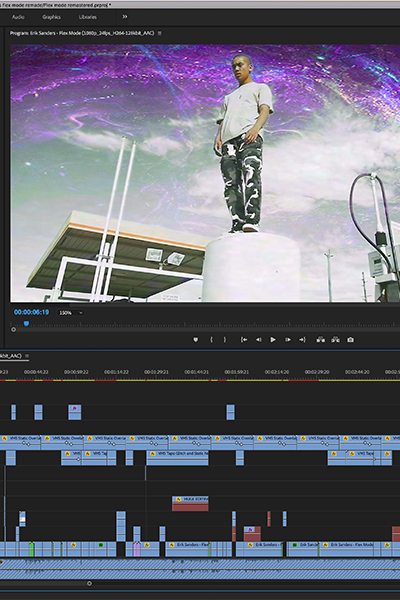Open the timeline panel menu icon

point(27,356)
